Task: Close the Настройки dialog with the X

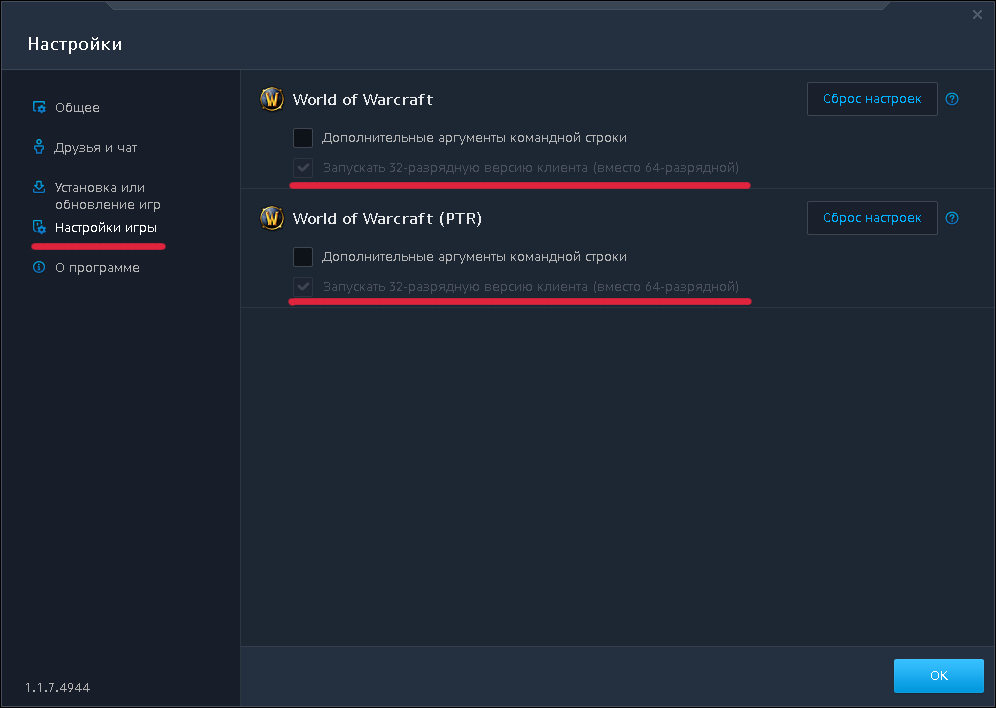Action: coord(977,14)
